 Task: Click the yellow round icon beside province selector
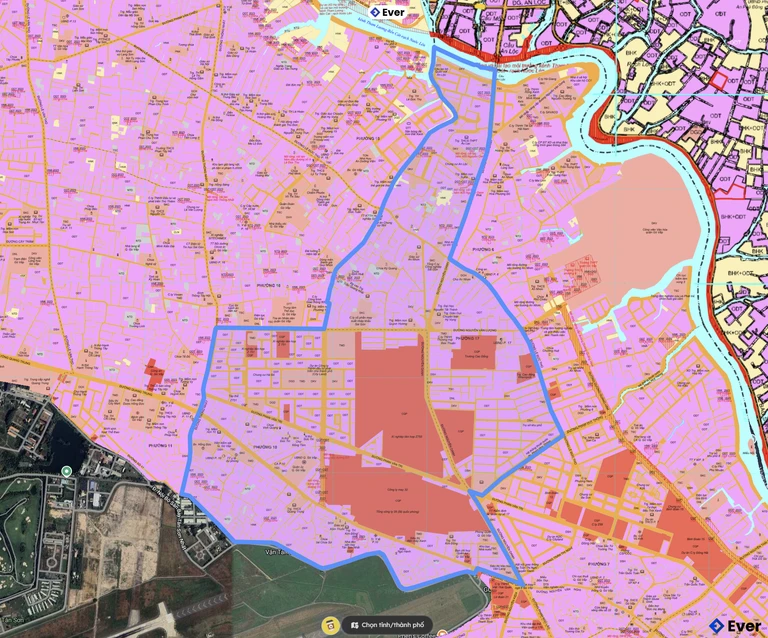[329, 624]
